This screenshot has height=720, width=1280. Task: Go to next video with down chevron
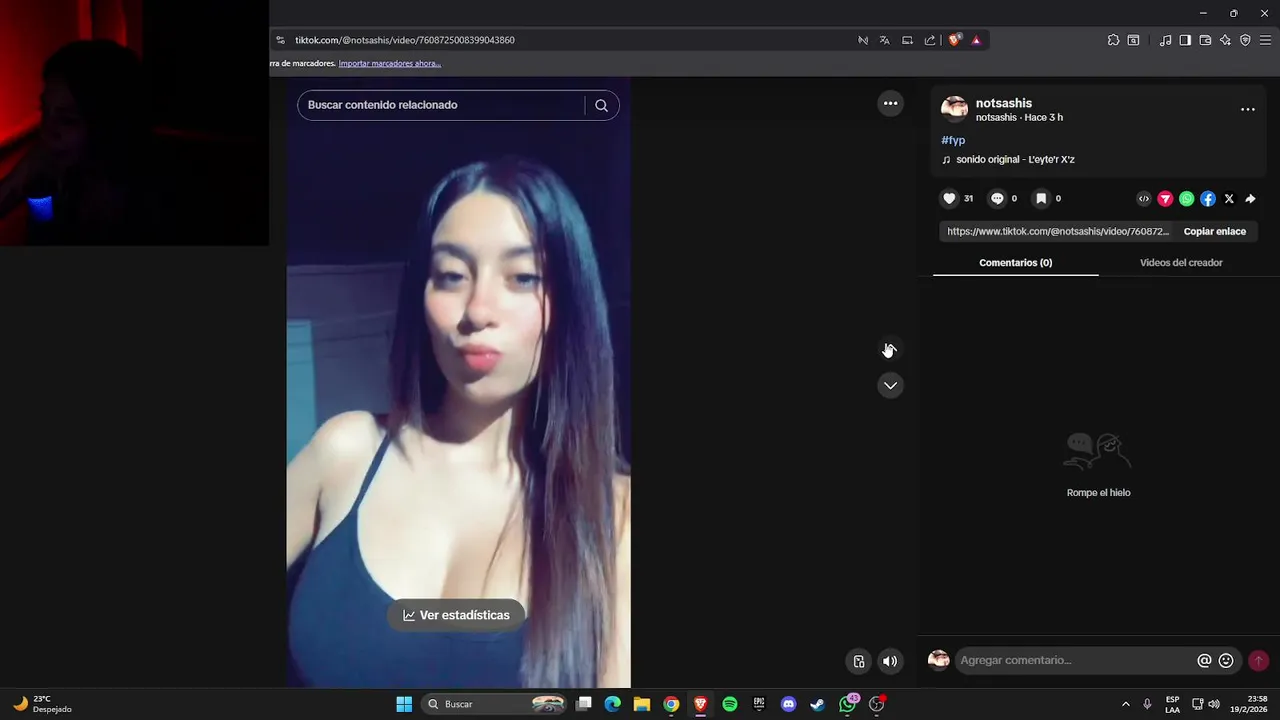890,386
